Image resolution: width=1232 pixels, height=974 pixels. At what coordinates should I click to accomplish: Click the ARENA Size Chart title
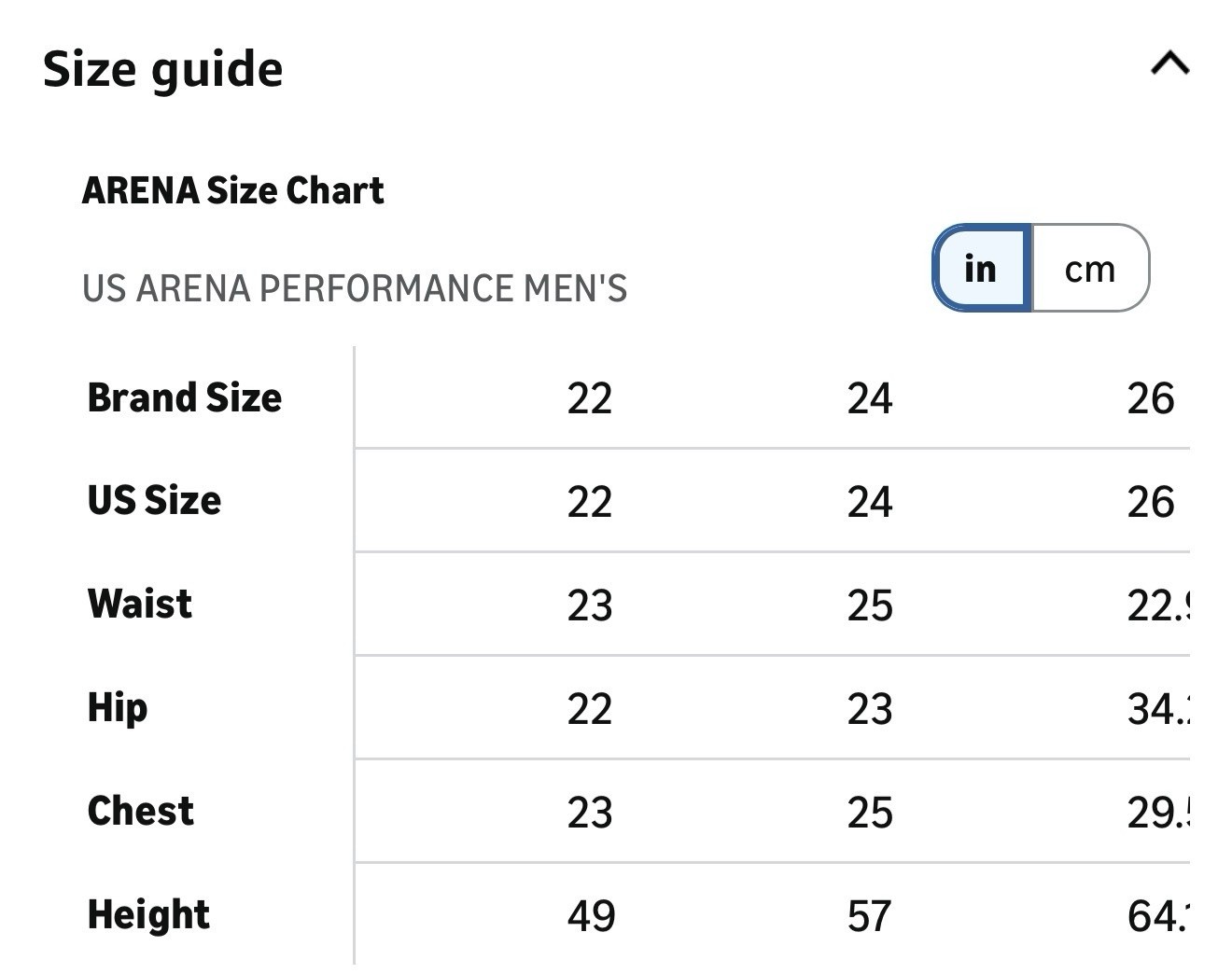(232, 190)
